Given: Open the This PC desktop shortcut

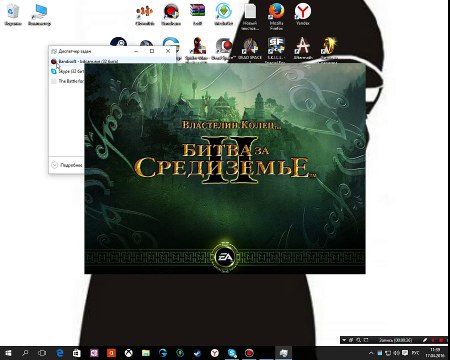Looking at the screenshot, I should pyautogui.click(x=39, y=14).
